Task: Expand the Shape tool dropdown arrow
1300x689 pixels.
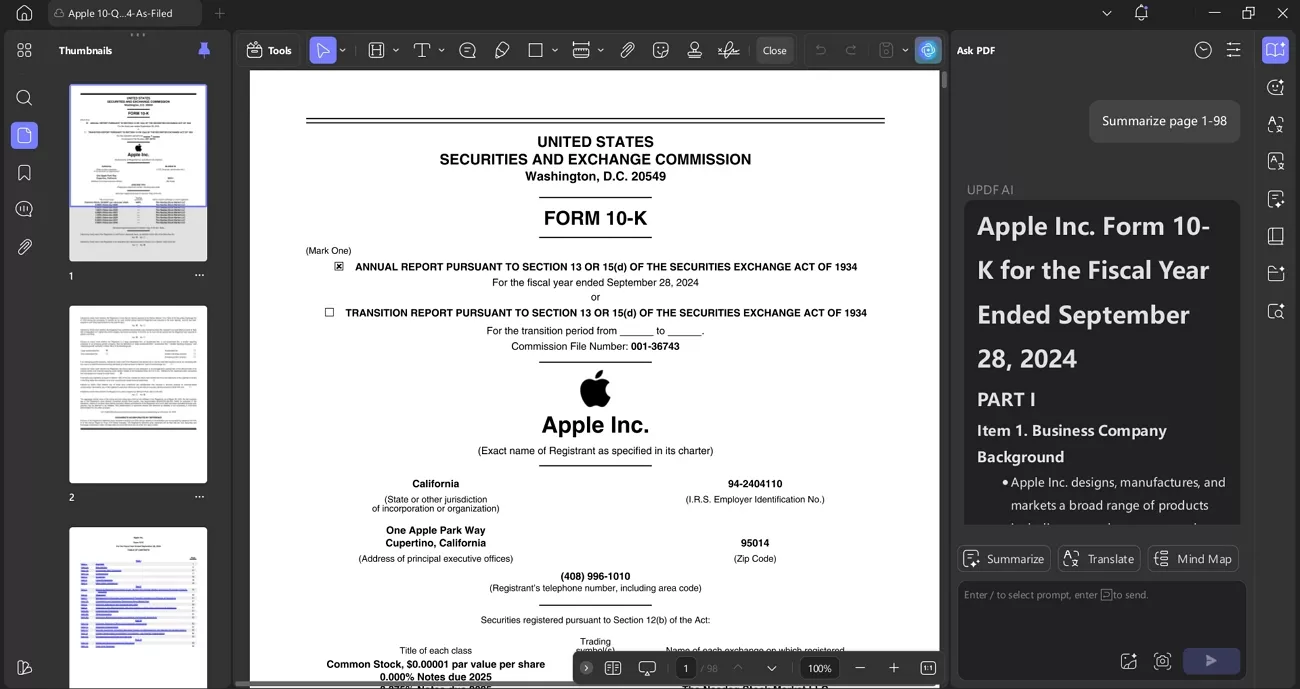Action: [554, 50]
